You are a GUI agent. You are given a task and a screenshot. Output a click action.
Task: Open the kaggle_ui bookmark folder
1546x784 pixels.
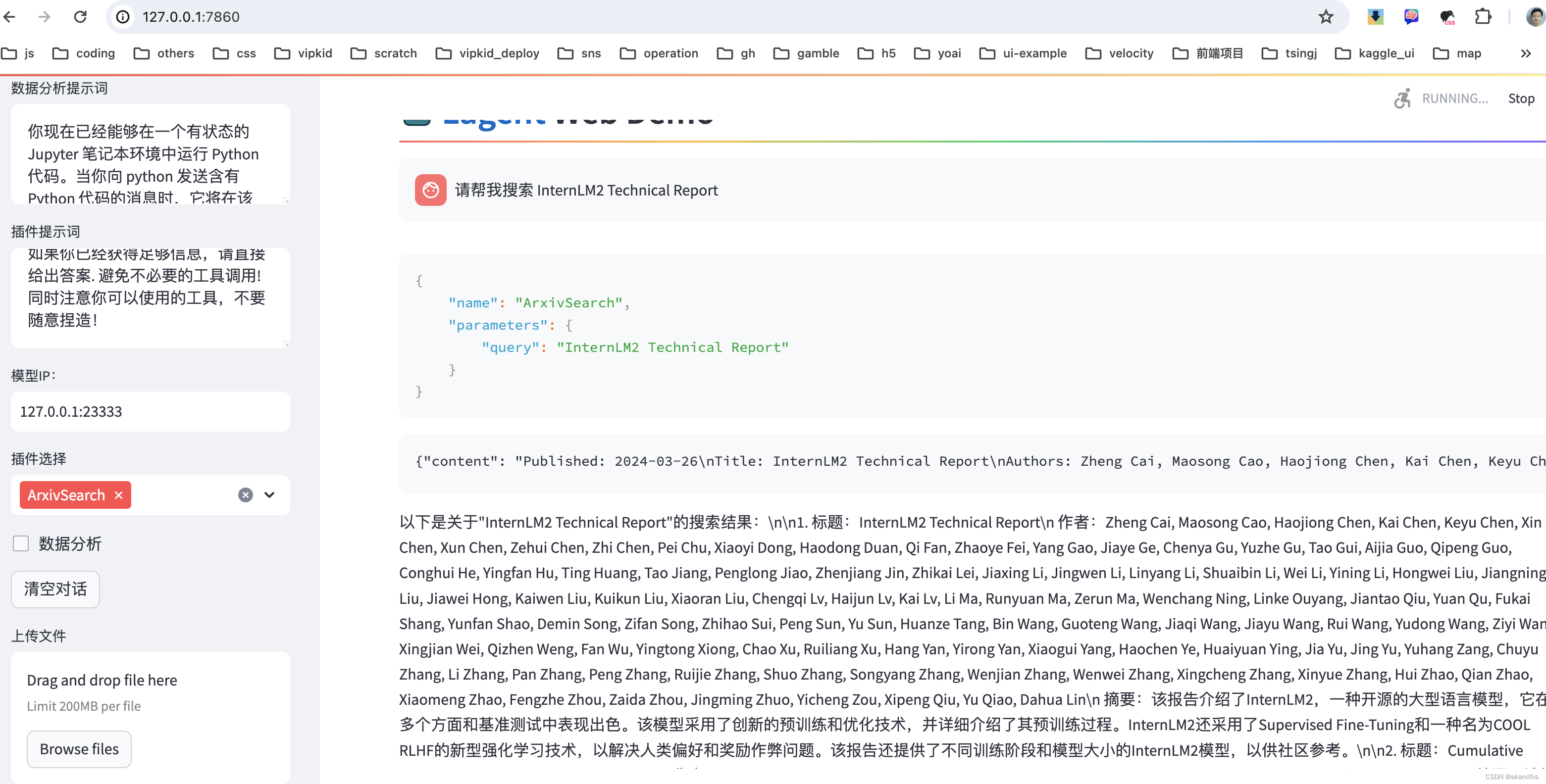click(x=1374, y=53)
